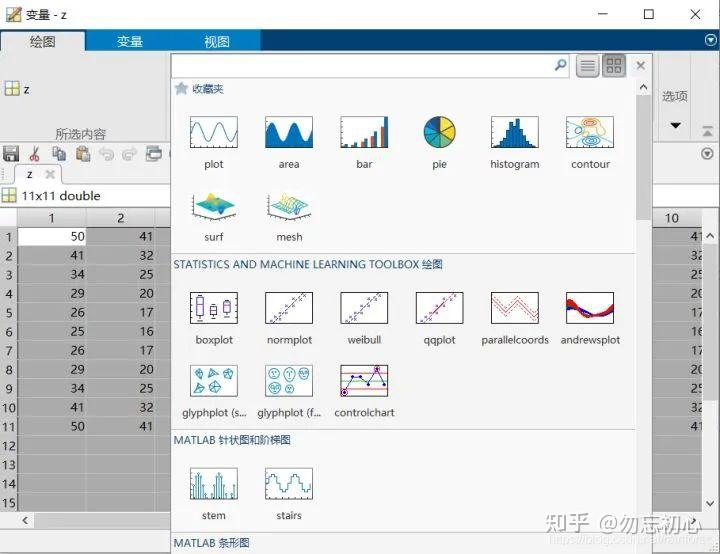Click the MATLAB 针状图和阶梯图 section header
The width and height of the screenshot is (720, 554).
(232, 440)
